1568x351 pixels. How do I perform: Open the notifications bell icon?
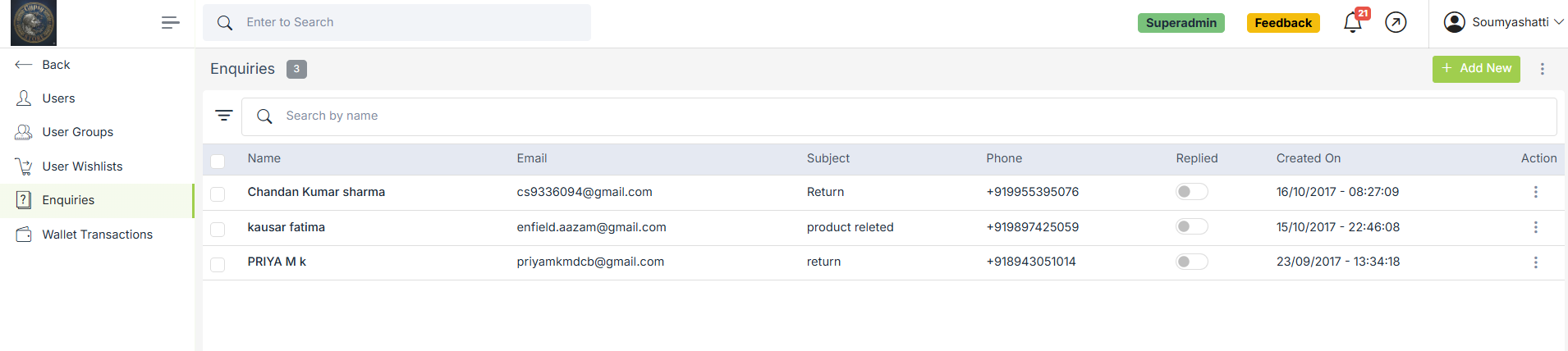(1352, 23)
